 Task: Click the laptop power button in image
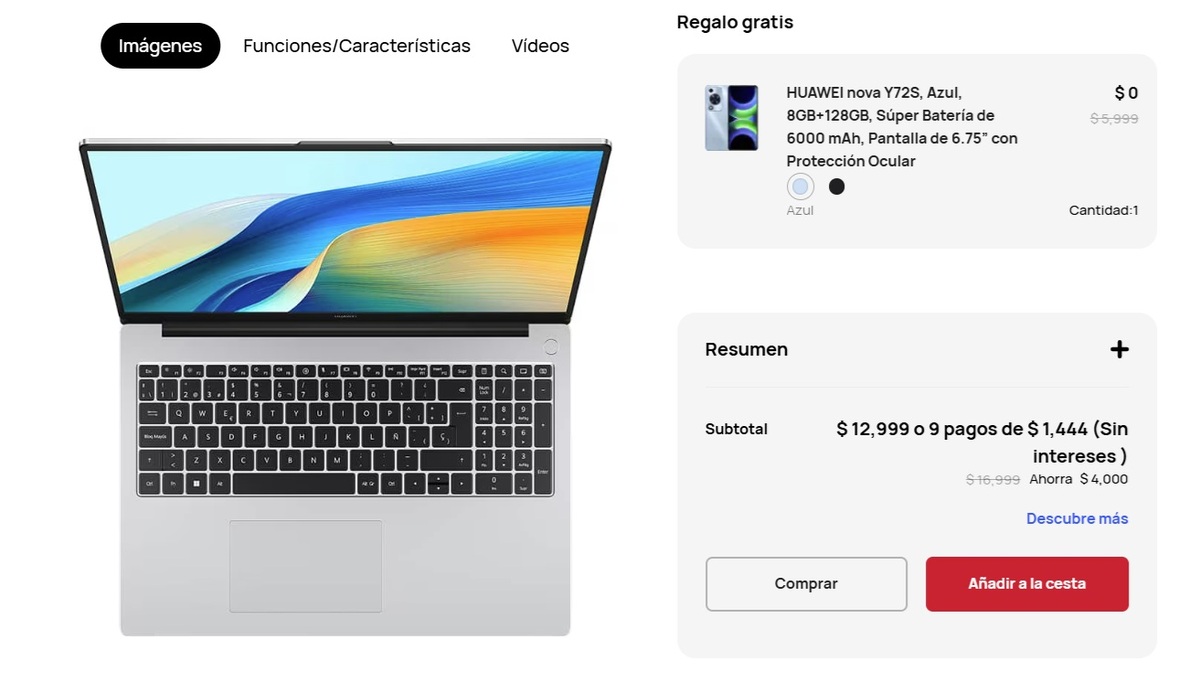pos(550,346)
